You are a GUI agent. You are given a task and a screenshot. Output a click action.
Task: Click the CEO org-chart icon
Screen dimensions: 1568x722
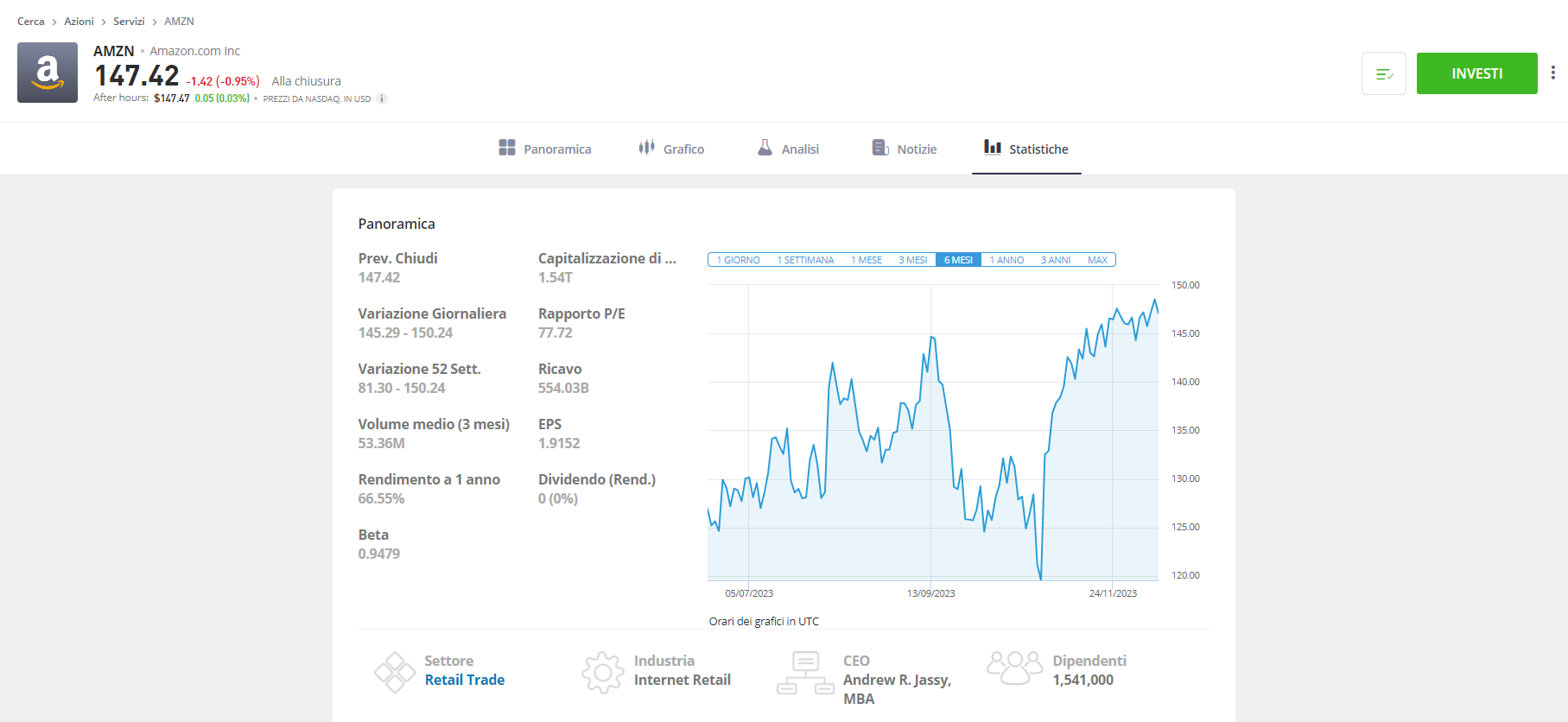click(805, 674)
